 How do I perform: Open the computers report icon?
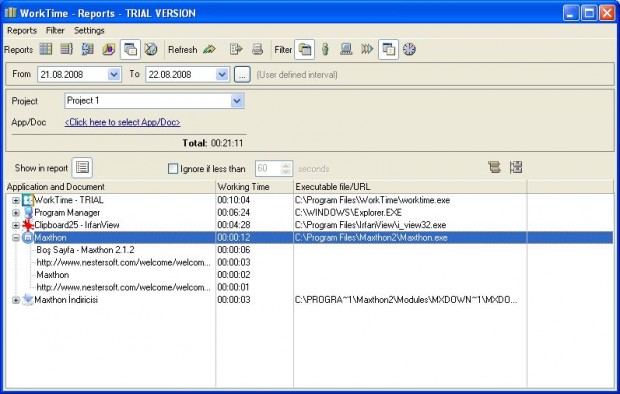pyautogui.click(x=87, y=49)
